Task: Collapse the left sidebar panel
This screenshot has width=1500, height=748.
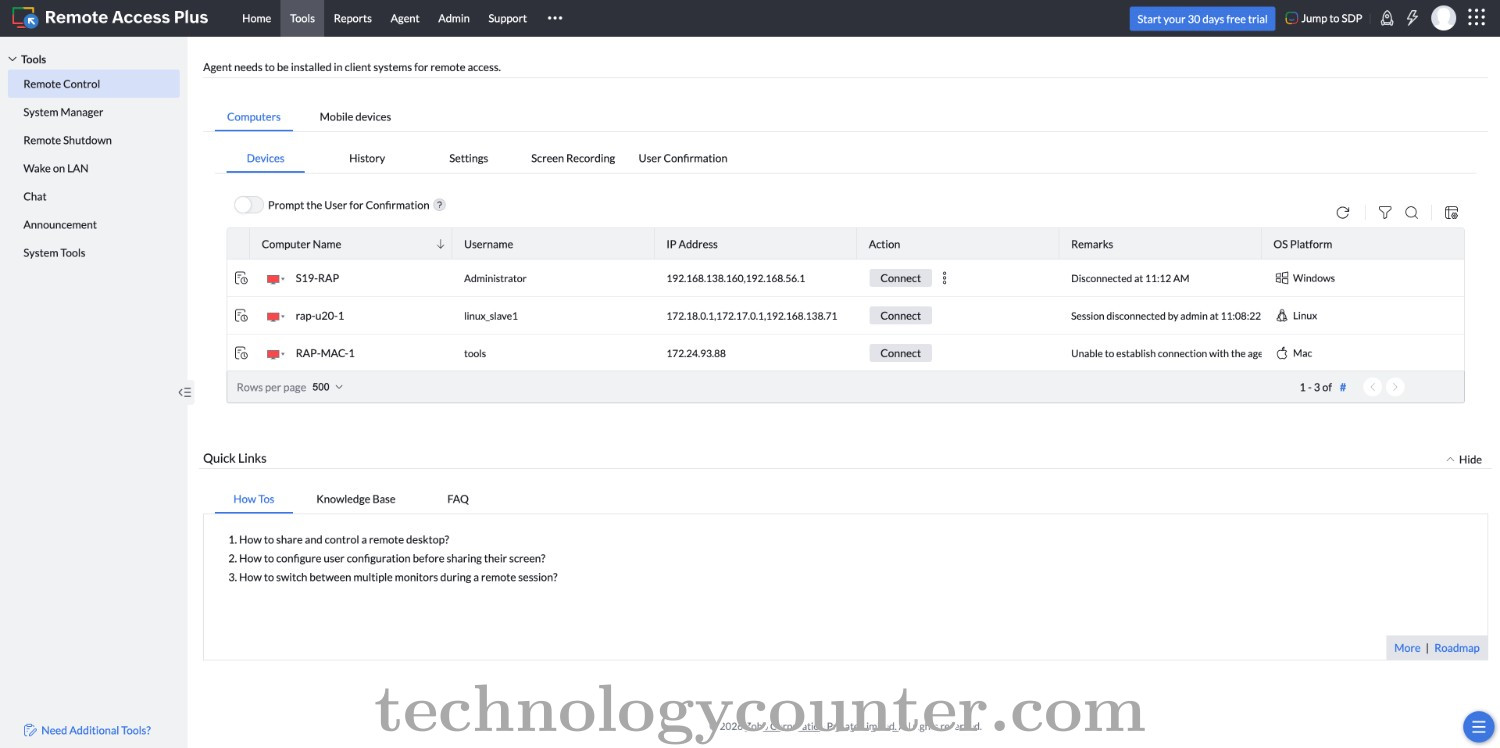Action: point(184,392)
